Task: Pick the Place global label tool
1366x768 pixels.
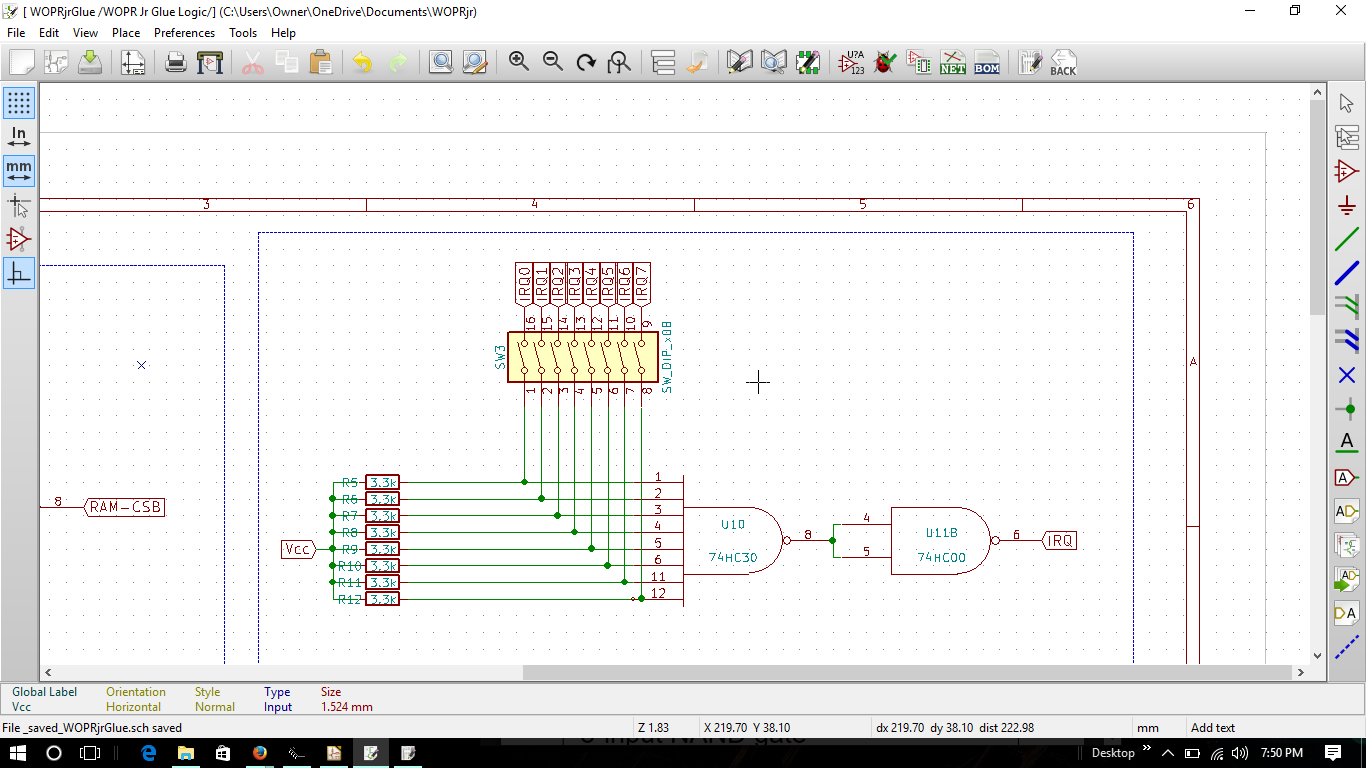Action: [1347, 478]
